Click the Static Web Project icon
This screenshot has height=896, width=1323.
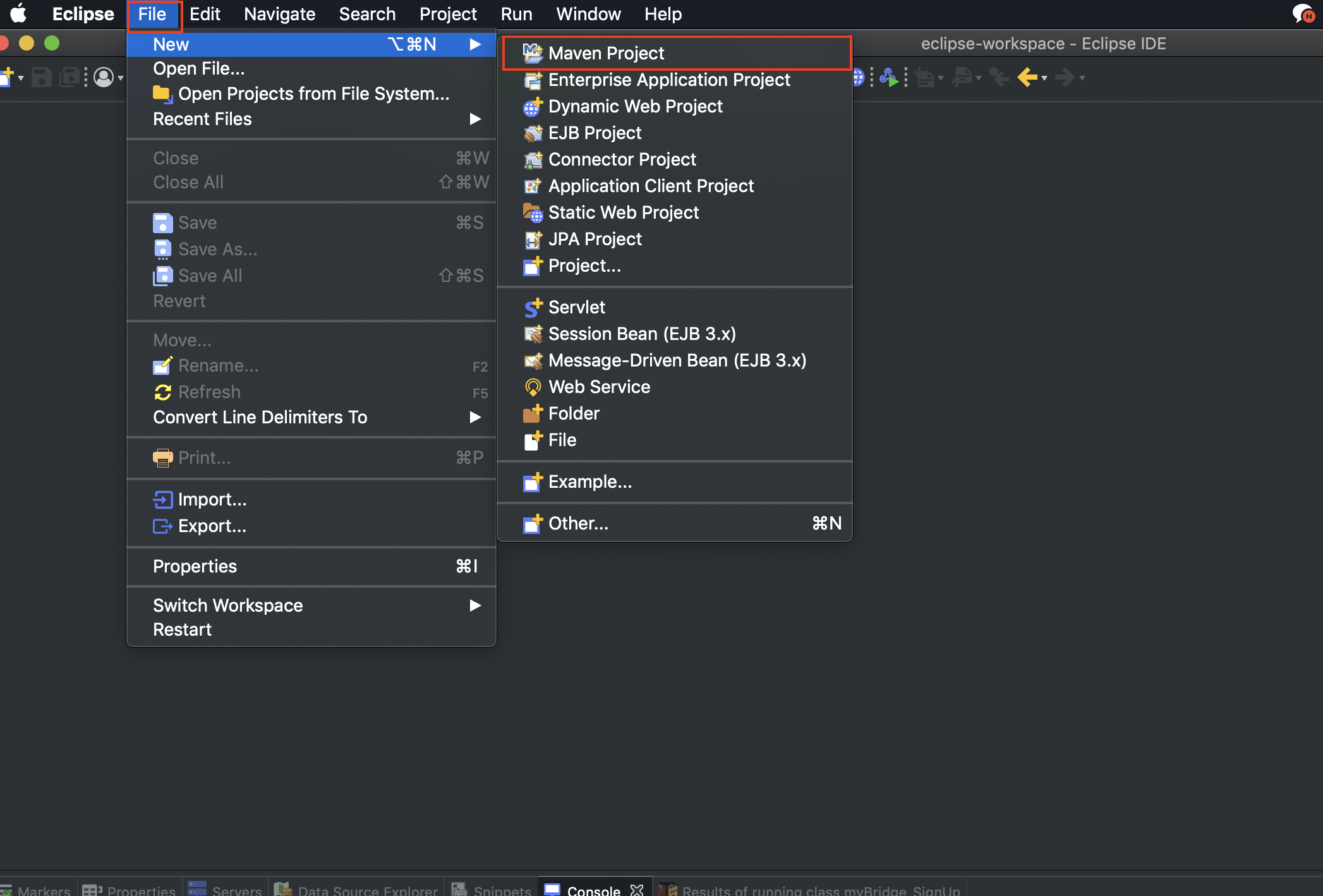tap(533, 213)
